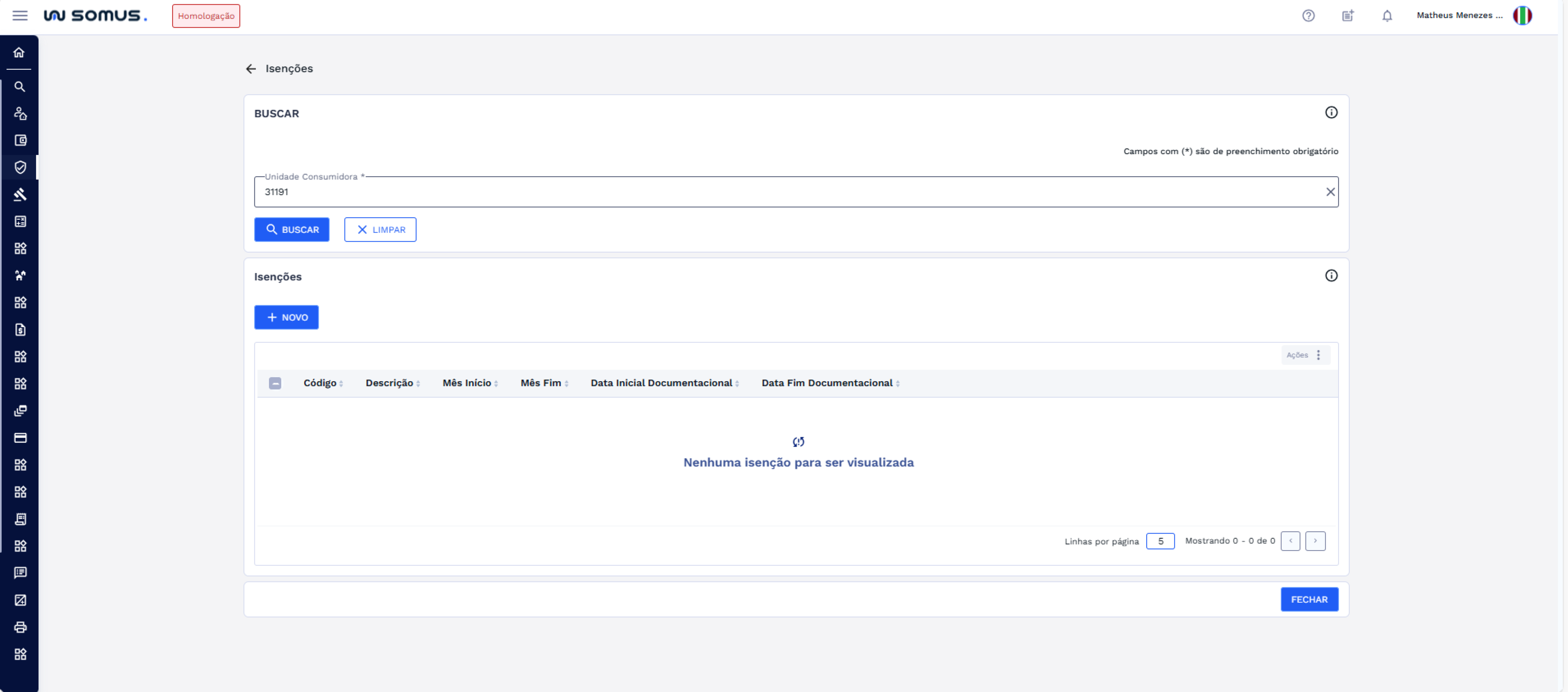
Task: Click the printer icon in sidebar
Action: 20,627
